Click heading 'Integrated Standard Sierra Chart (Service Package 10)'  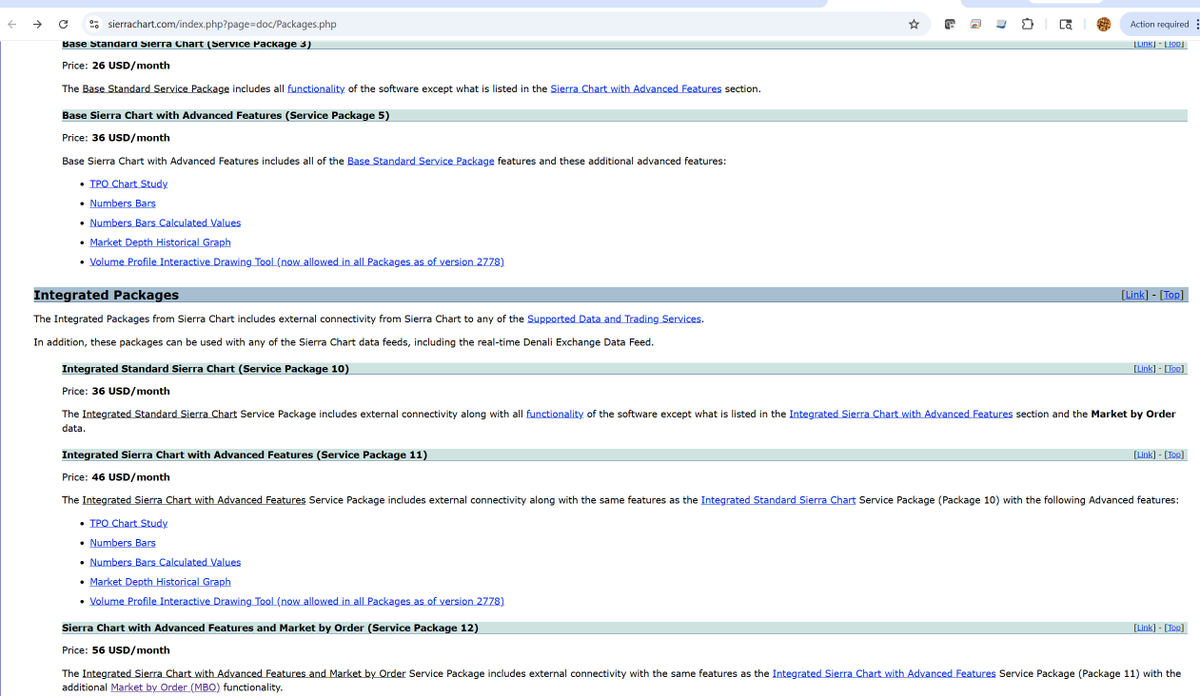[206, 369]
